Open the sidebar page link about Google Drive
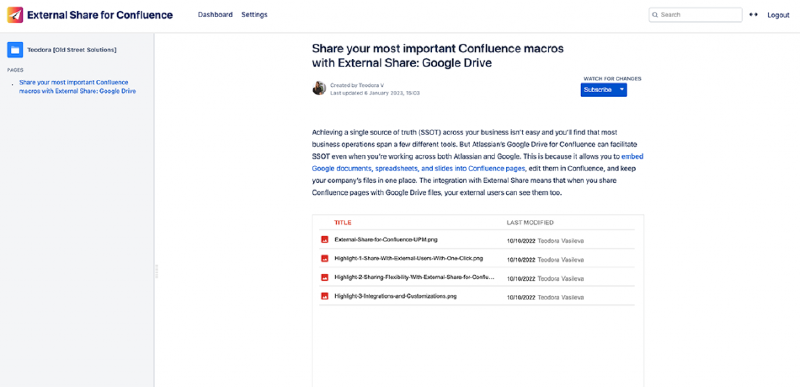 pyautogui.click(x=78, y=87)
